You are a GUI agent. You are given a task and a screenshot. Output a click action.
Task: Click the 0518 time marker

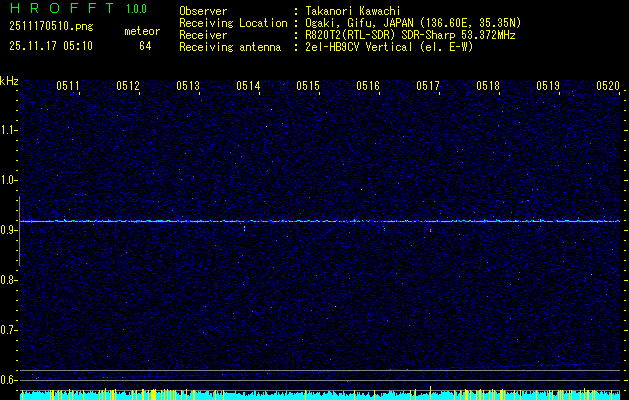coord(488,85)
